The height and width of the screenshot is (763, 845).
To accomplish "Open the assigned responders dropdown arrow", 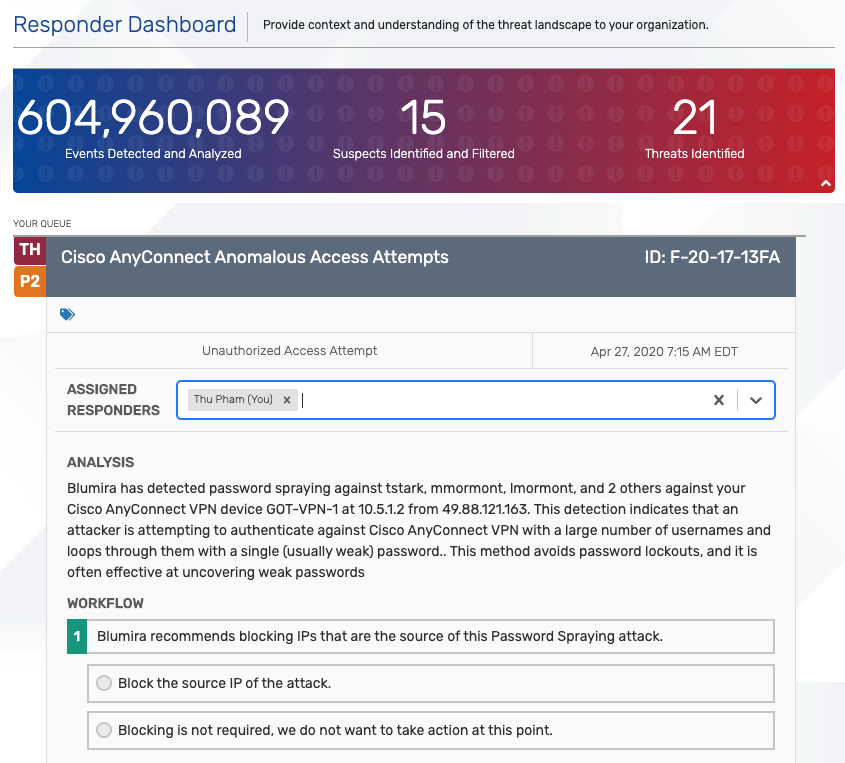I will coord(756,400).
